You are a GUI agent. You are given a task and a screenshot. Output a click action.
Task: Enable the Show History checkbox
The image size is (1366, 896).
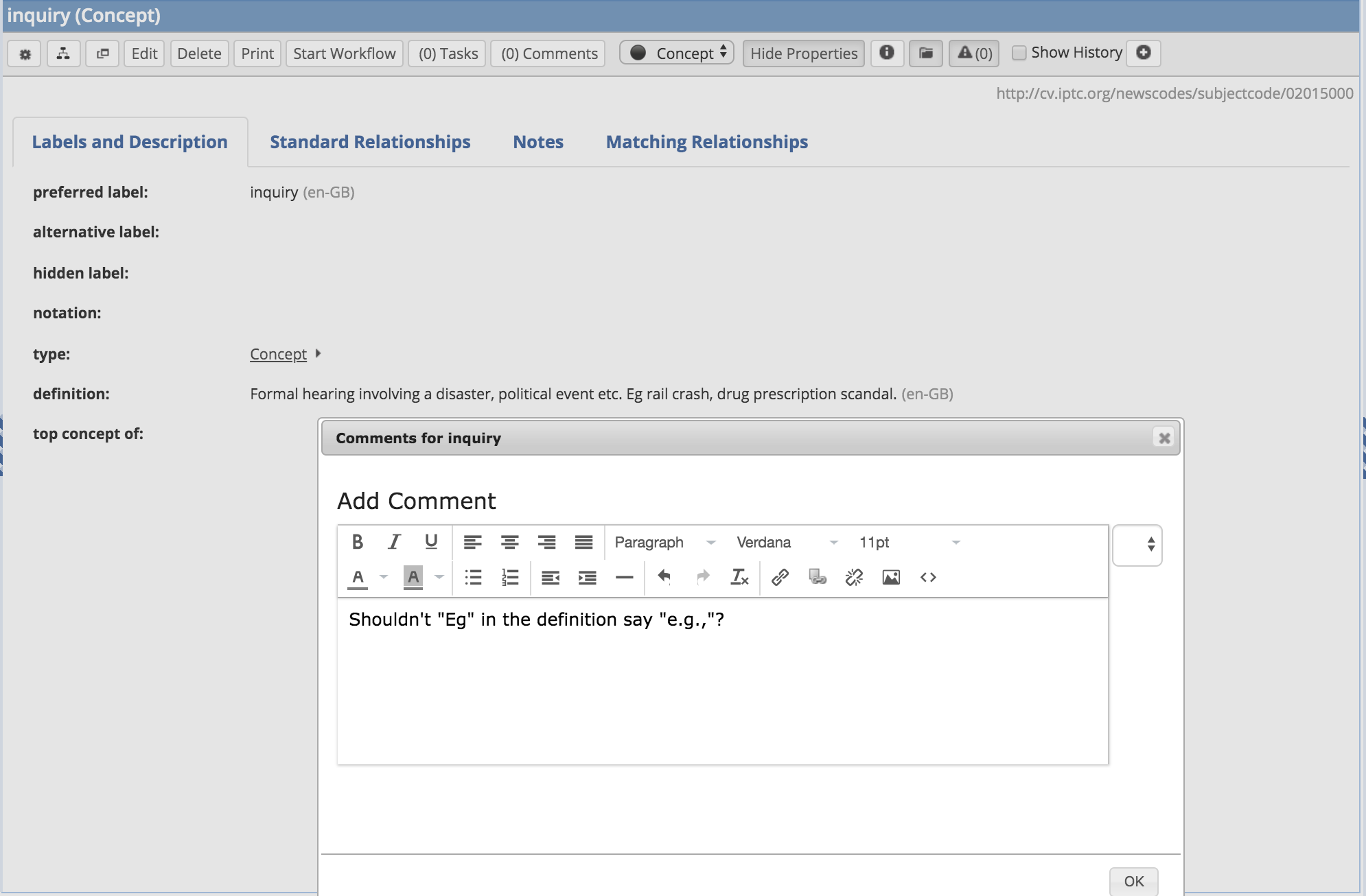[x=1019, y=53]
